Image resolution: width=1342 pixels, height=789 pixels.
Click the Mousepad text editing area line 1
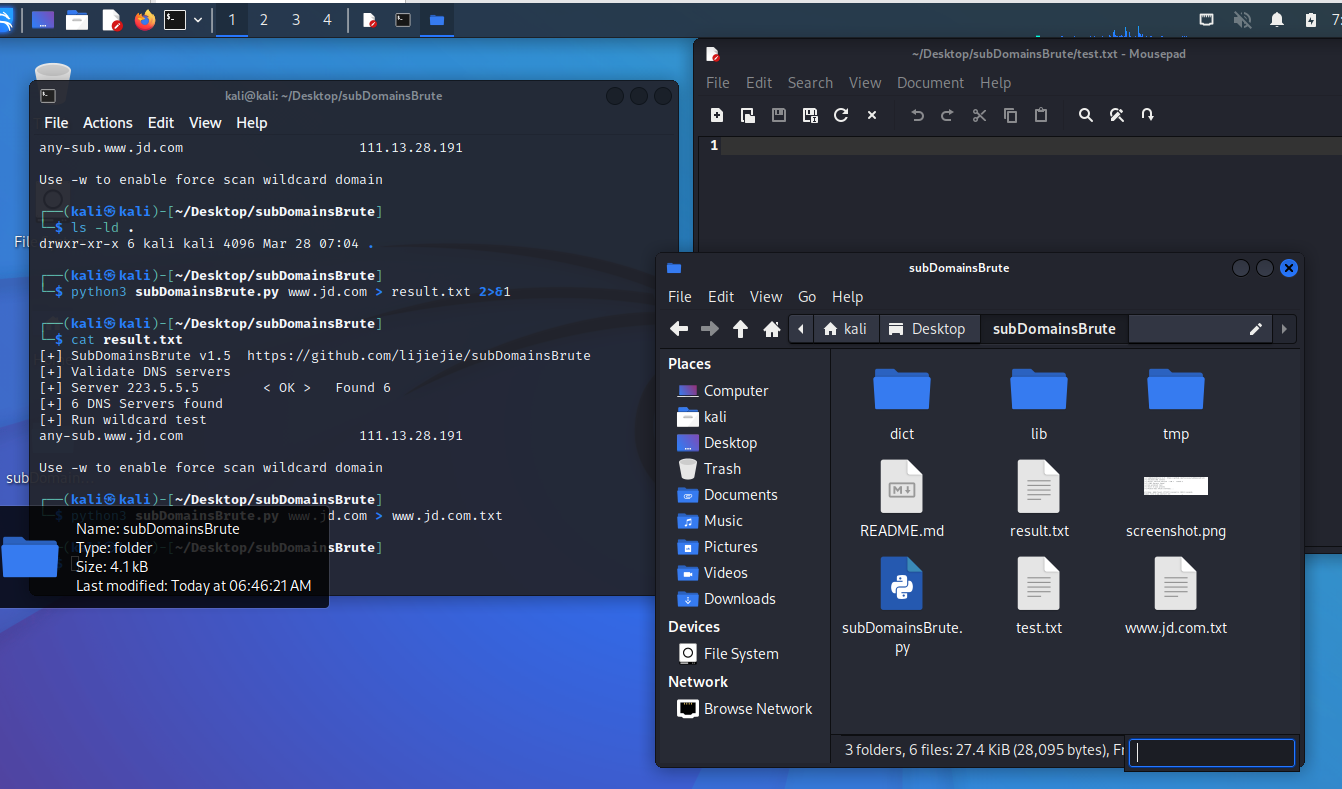[1031, 146]
